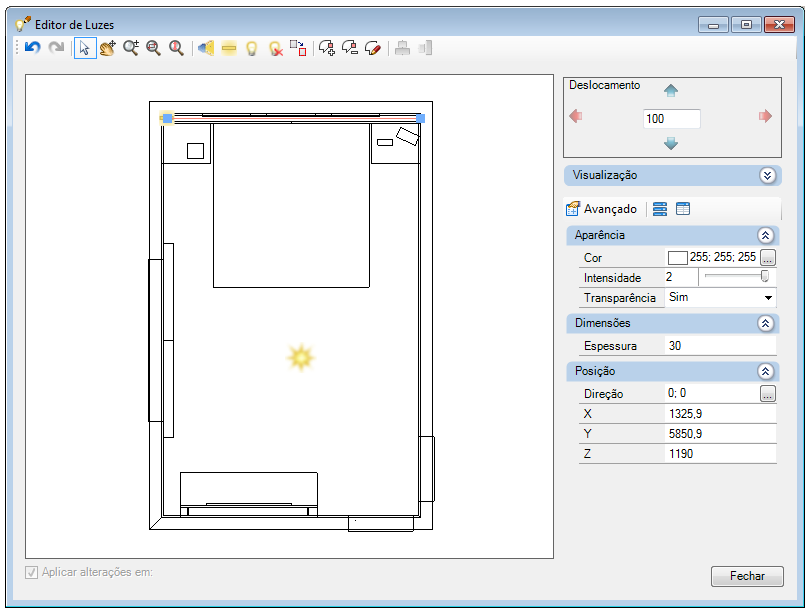Close the Editor de Luzes window
Image resolution: width=809 pixels, height=614 pixels.
[x=779, y=25]
